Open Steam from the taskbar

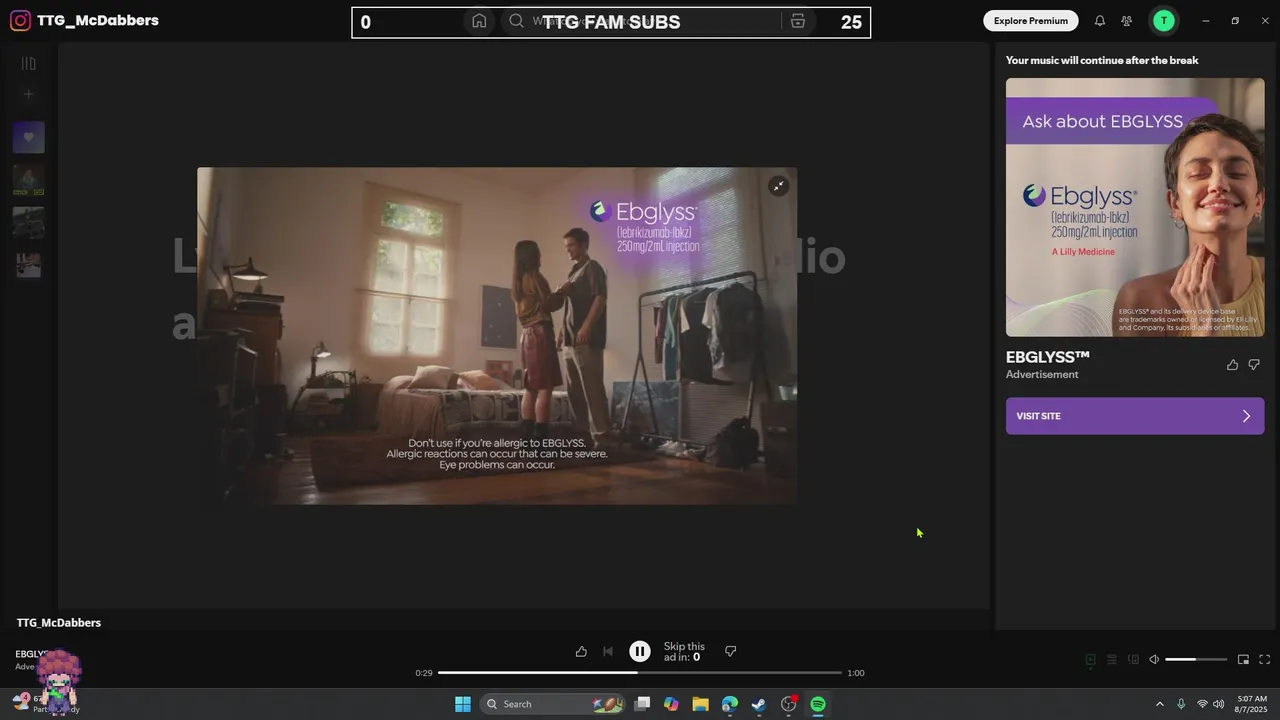(759, 704)
